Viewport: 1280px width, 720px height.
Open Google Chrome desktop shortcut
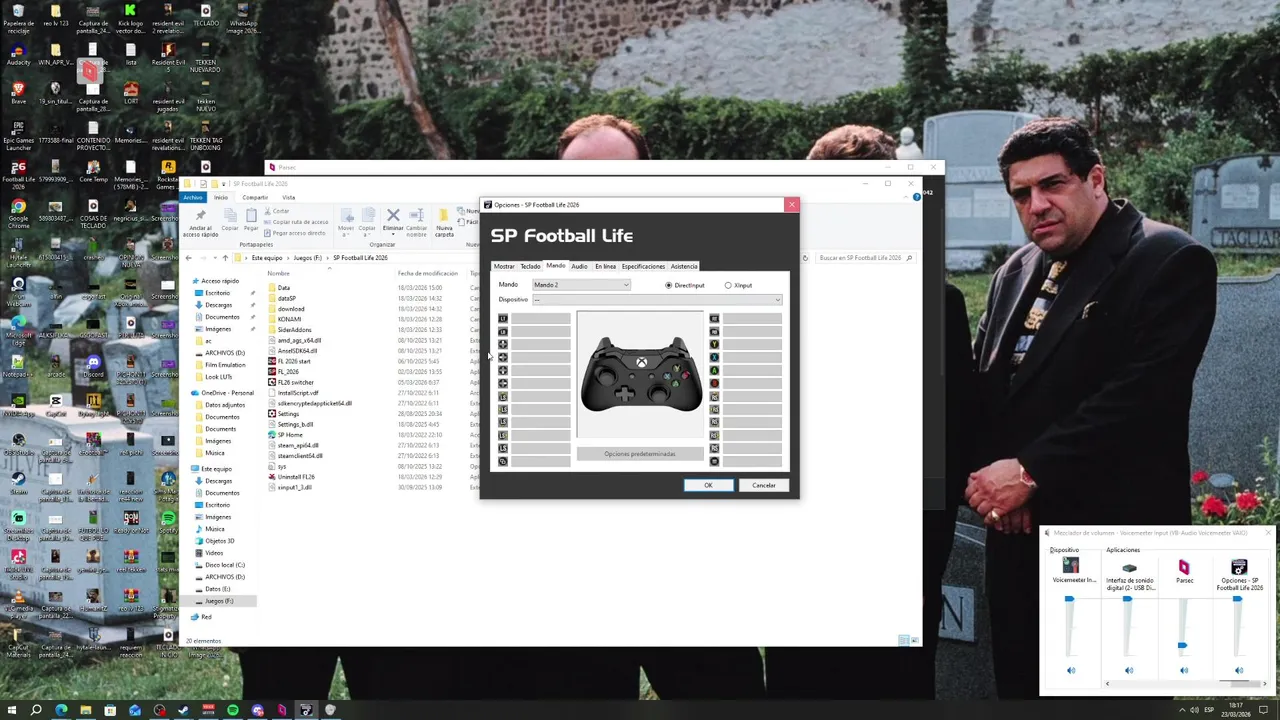(x=18, y=211)
